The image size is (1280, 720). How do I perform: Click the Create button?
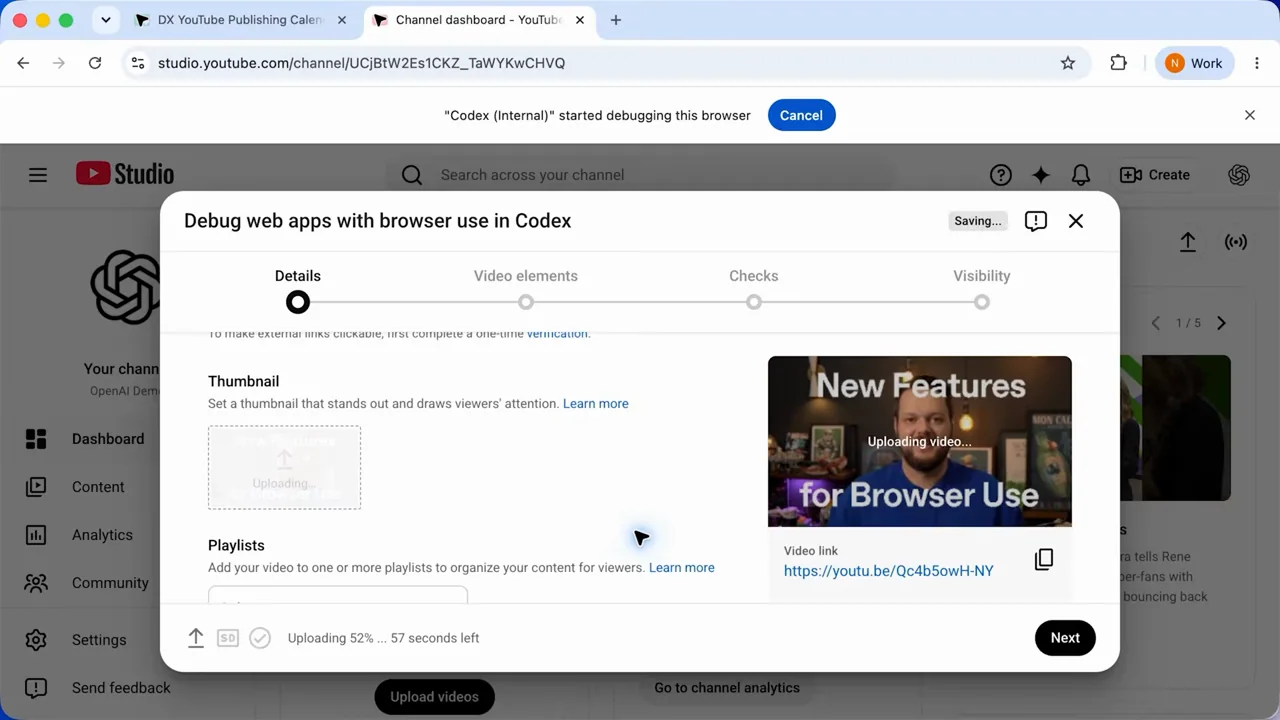[1155, 175]
